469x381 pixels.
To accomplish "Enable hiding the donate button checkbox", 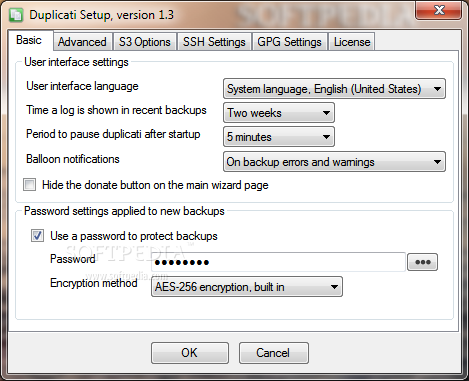I will coord(29,185).
